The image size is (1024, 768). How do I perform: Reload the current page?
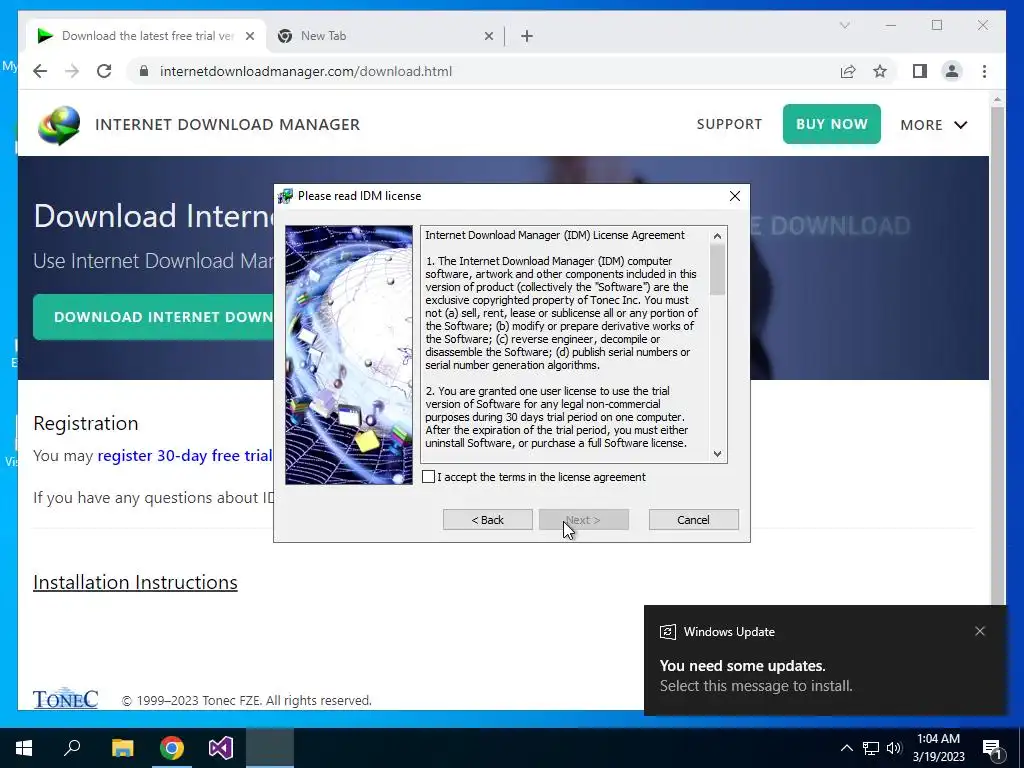[x=104, y=71]
